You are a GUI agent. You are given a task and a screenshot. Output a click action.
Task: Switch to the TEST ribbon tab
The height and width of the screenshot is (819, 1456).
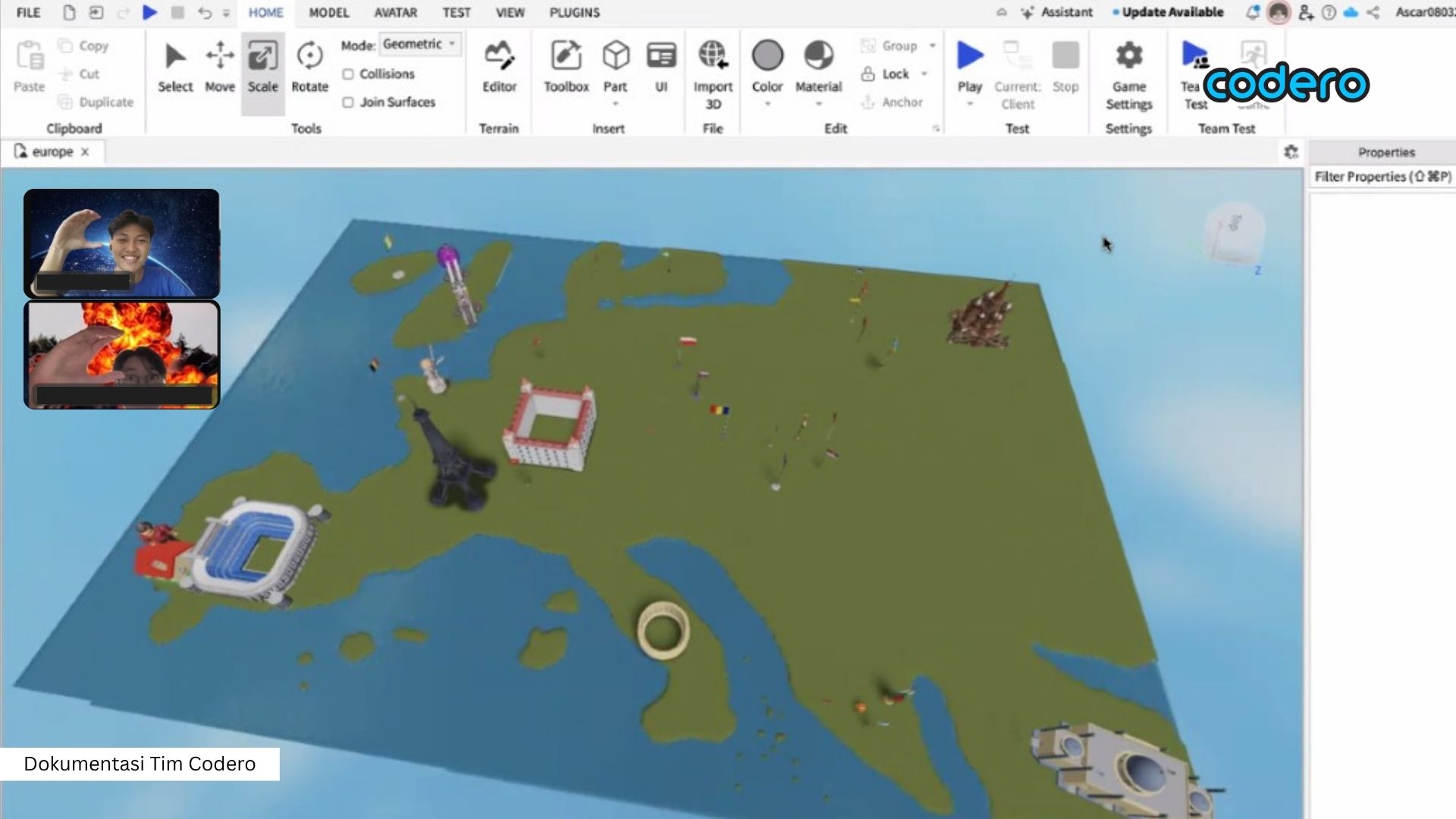457,13
